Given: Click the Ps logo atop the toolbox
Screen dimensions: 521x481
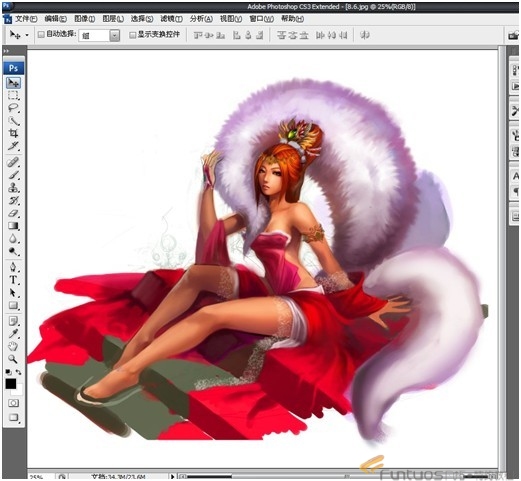Looking at the screenshot, I should pos(13,68).
